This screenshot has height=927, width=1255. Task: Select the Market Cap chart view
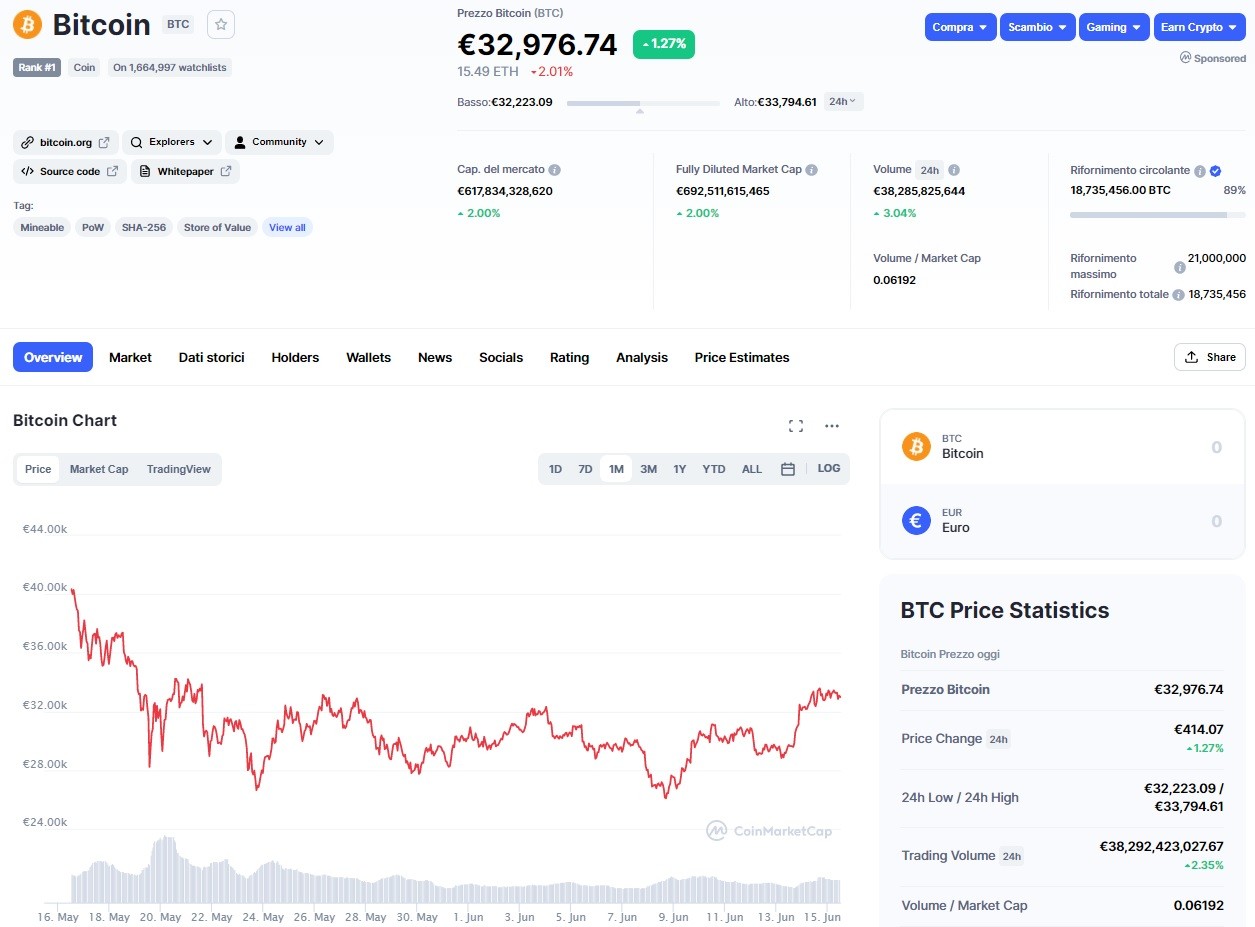99,469
